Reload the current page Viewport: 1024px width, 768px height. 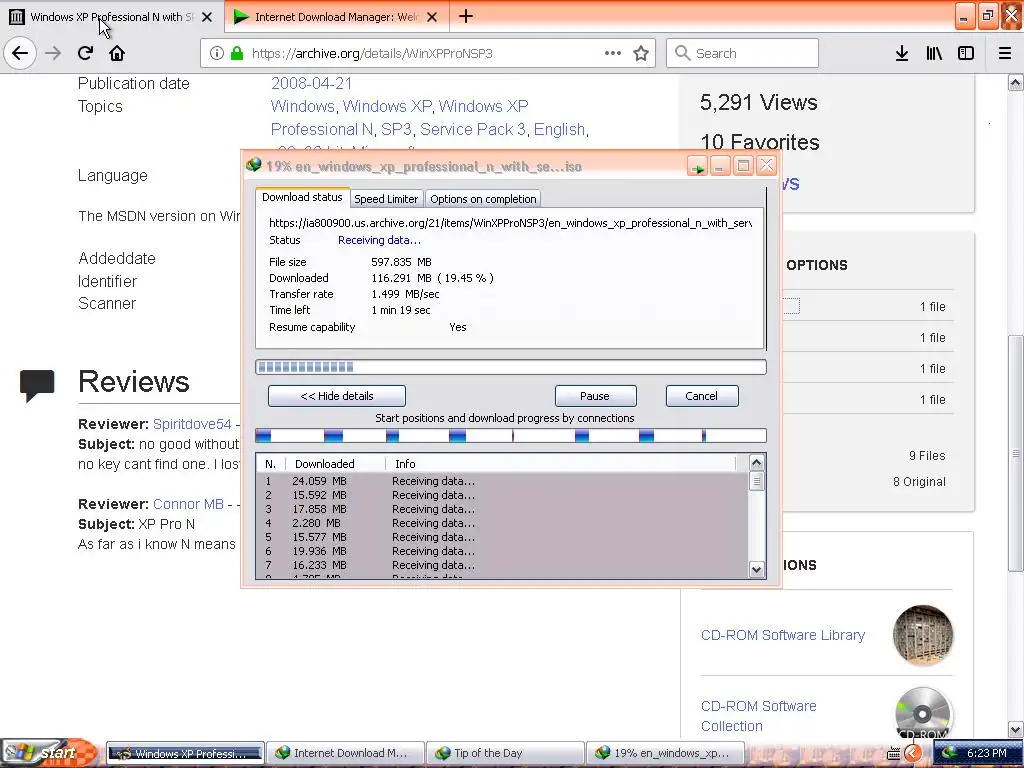(85, 53)
